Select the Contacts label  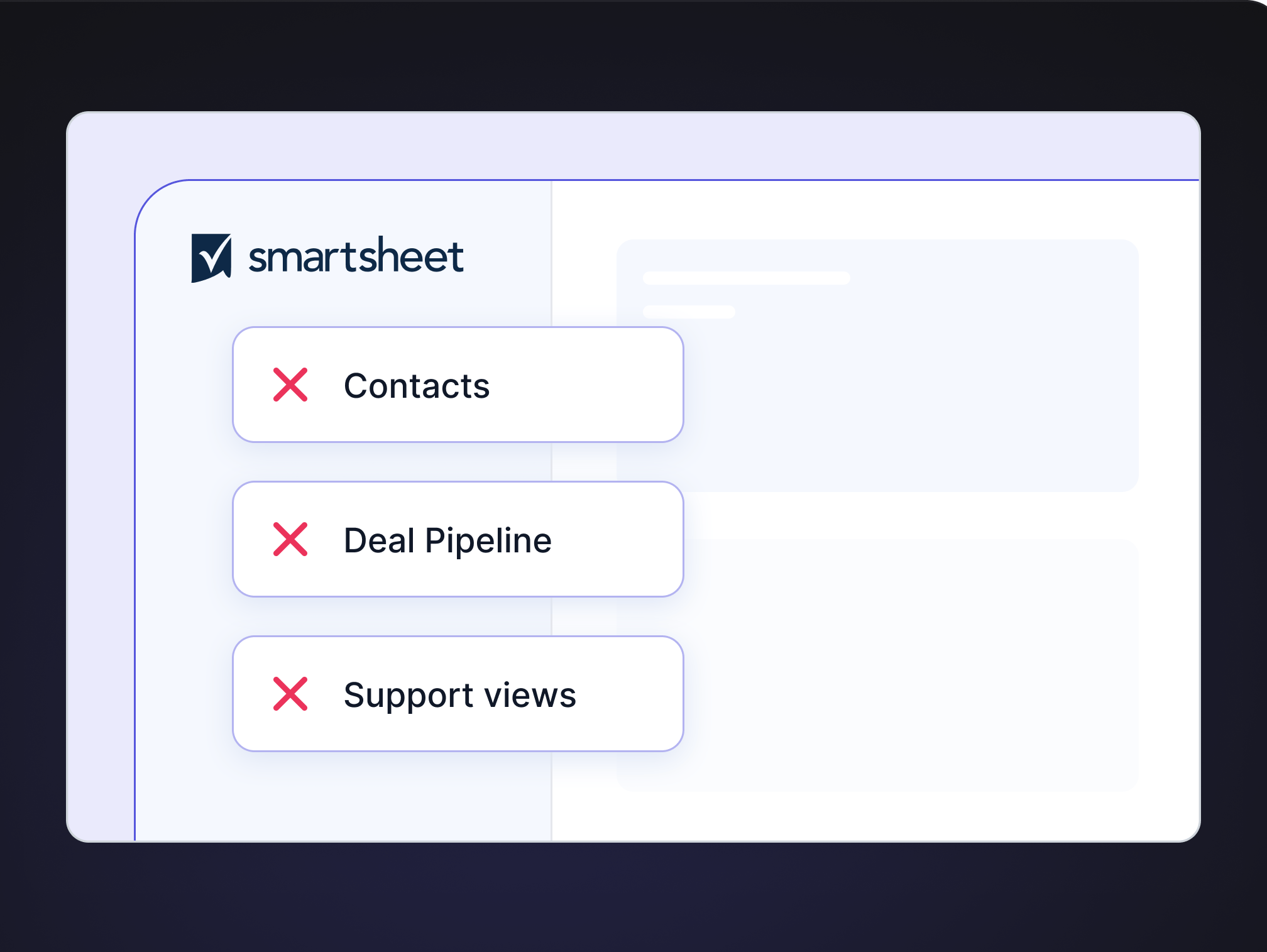click(416, 385)
